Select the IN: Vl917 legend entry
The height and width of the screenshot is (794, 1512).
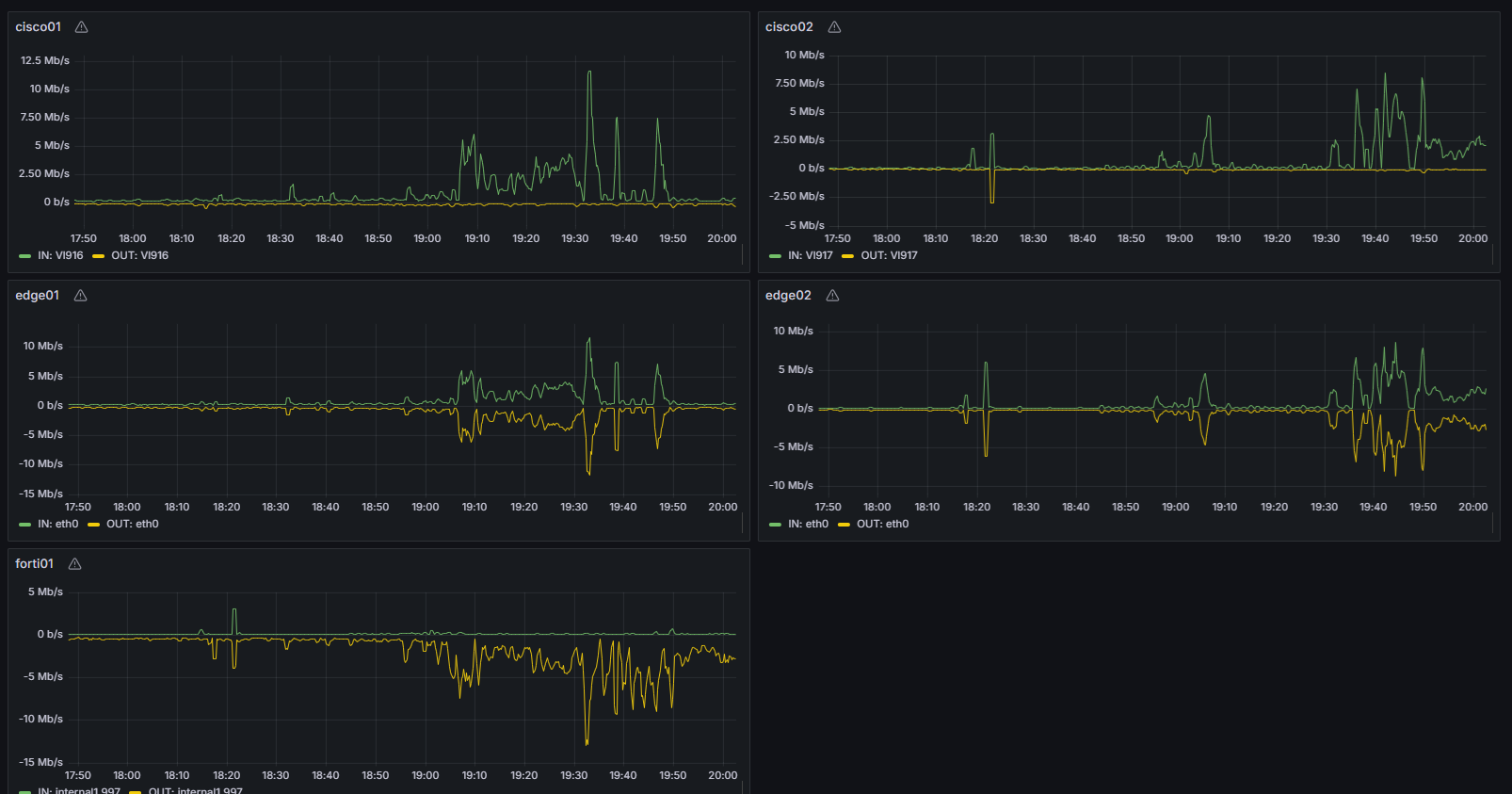810,255
